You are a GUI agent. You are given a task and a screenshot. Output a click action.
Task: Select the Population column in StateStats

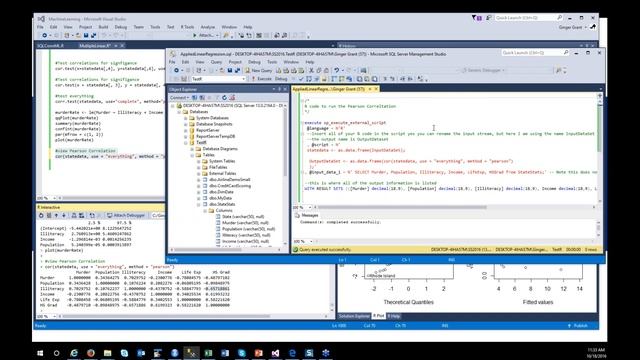(248, 229)
